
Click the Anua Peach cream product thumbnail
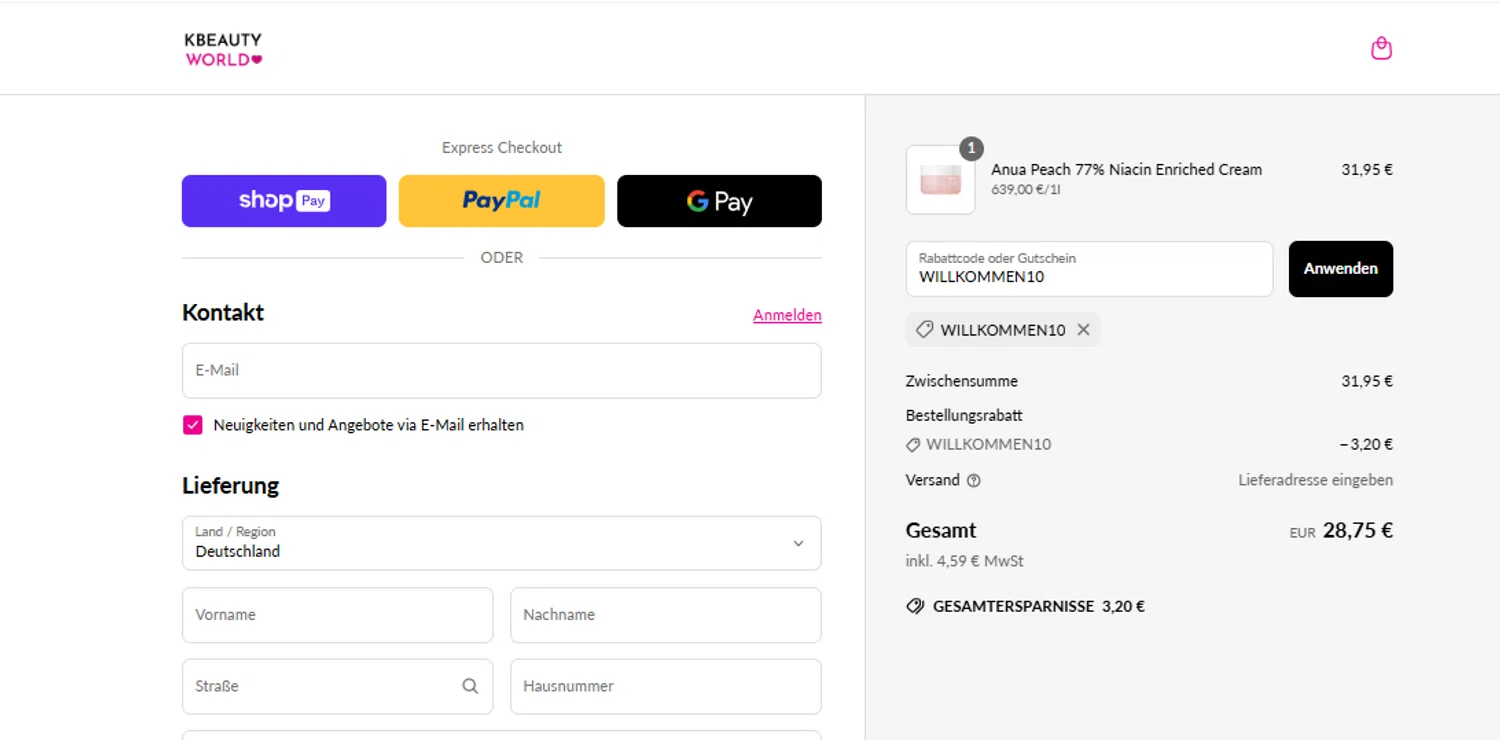[940, 180]
